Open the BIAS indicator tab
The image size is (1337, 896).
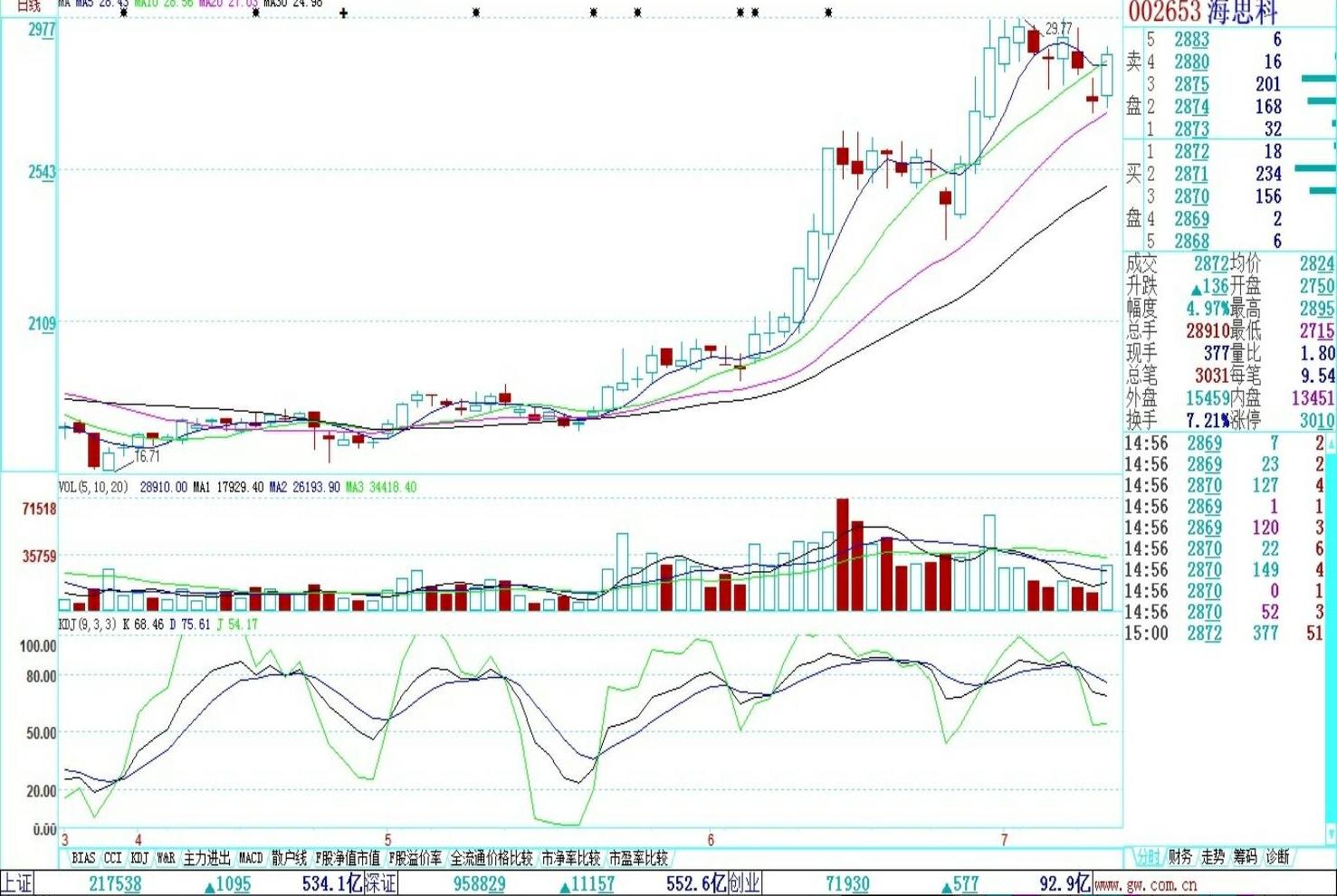click(83, 858)
